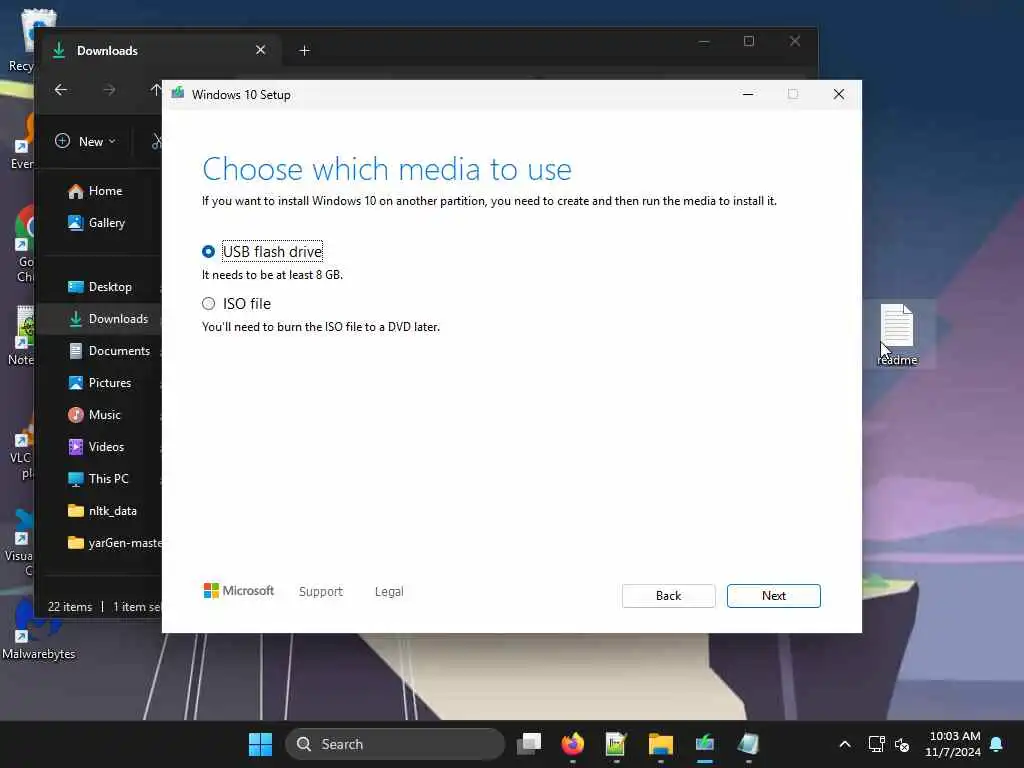Viewport: 1024px width, 768px height.
Task: Add a new tab in File Explorer
Action: pos(304,50)
